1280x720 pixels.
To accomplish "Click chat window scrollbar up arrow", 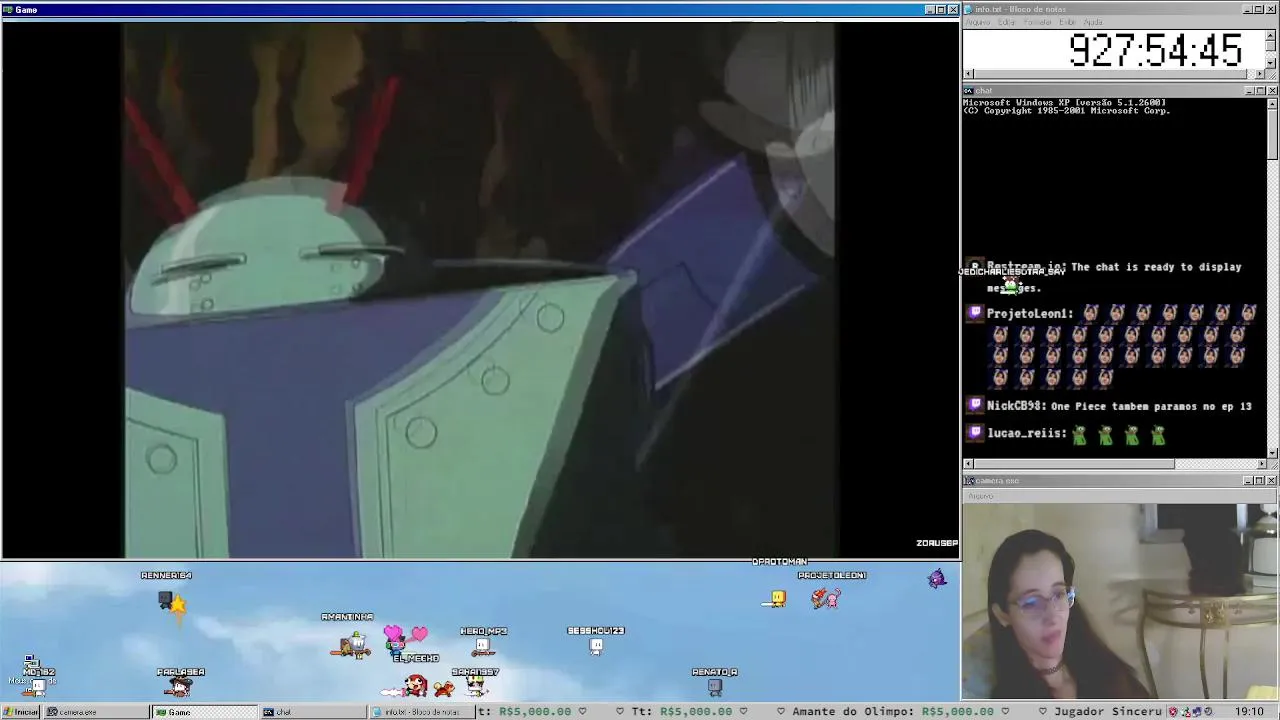I will point(1272,103).
